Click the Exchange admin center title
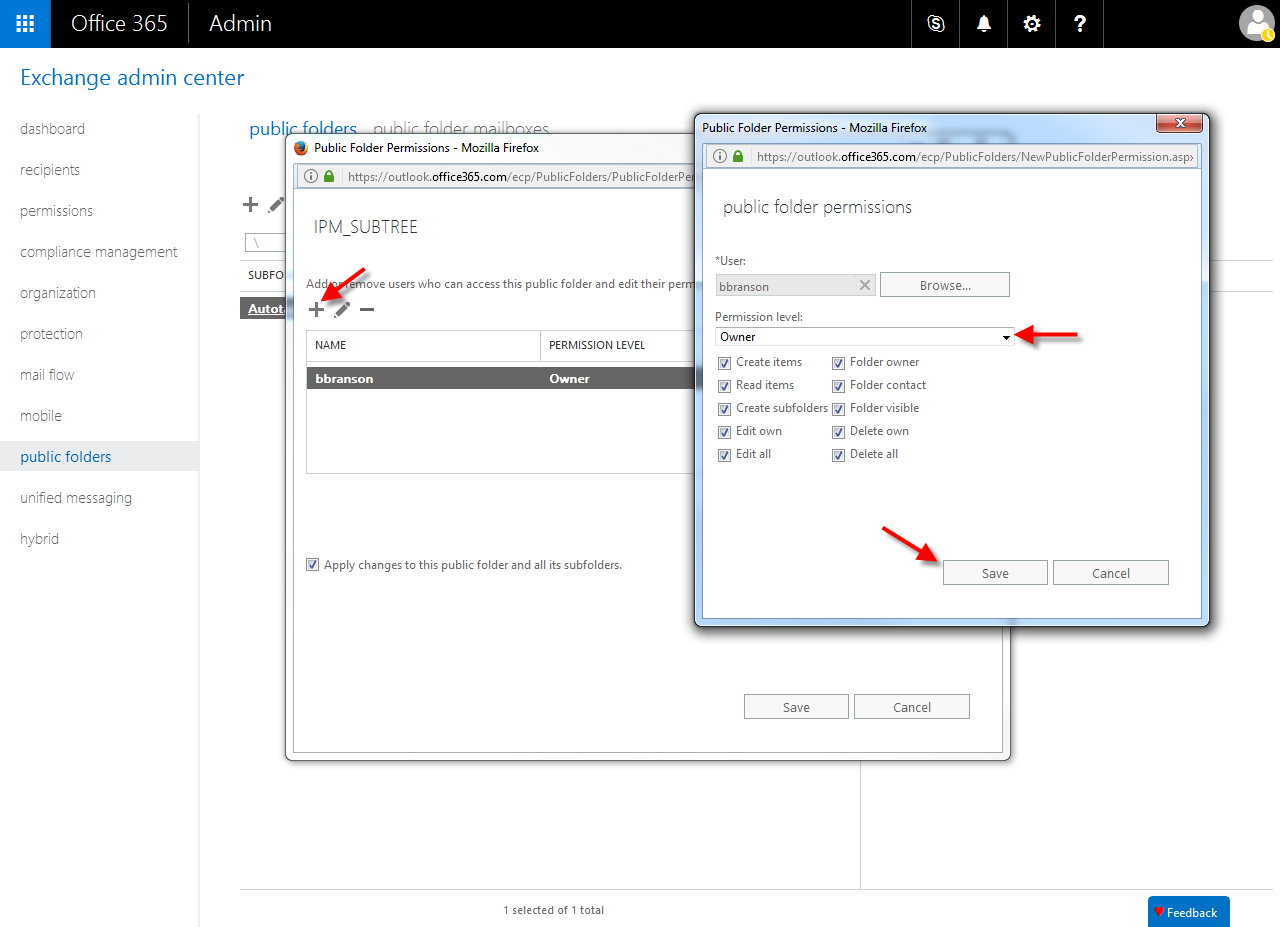 [132, 77]
